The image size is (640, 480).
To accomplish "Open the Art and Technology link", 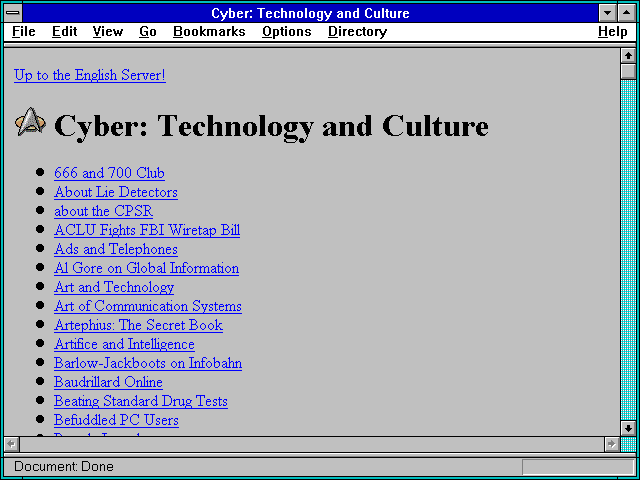I will click(x=114, y=287).
